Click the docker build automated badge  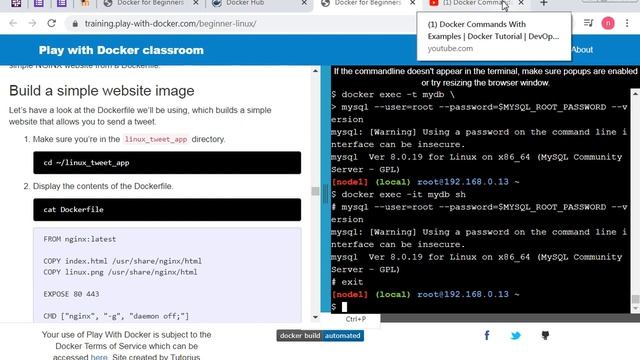click(320, 336)
